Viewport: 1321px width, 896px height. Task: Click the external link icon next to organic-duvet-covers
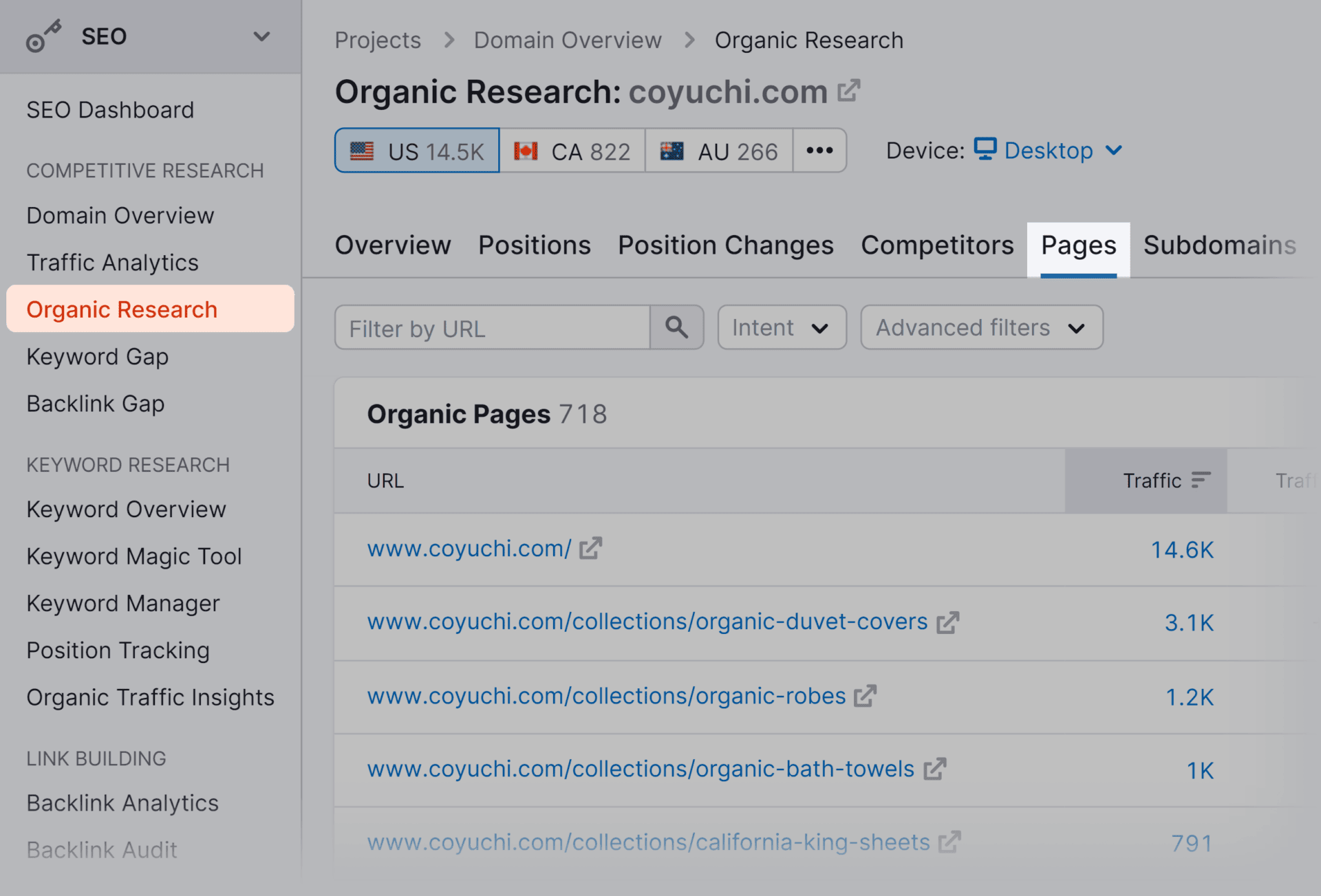pos(948,622)
